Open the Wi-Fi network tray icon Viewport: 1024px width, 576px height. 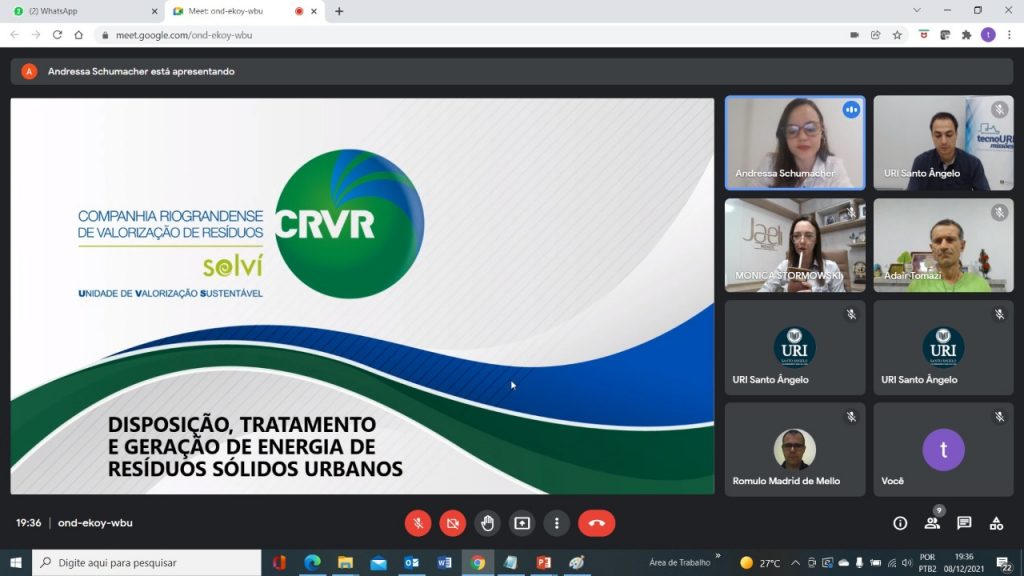pyautogui.click(x=891, y=562)
